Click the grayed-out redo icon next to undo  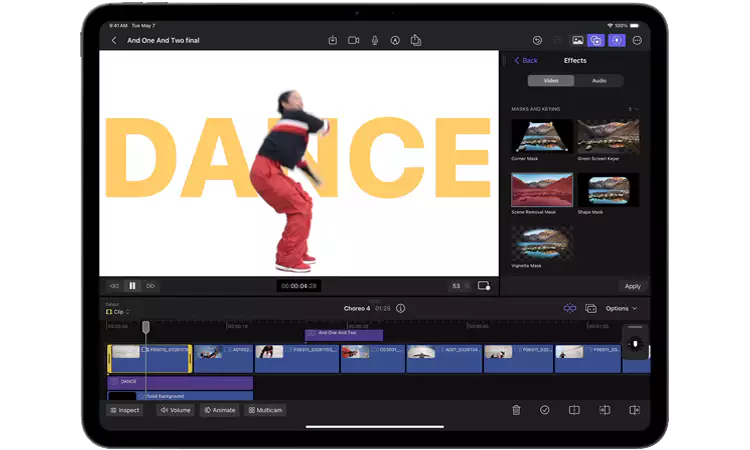557,41
